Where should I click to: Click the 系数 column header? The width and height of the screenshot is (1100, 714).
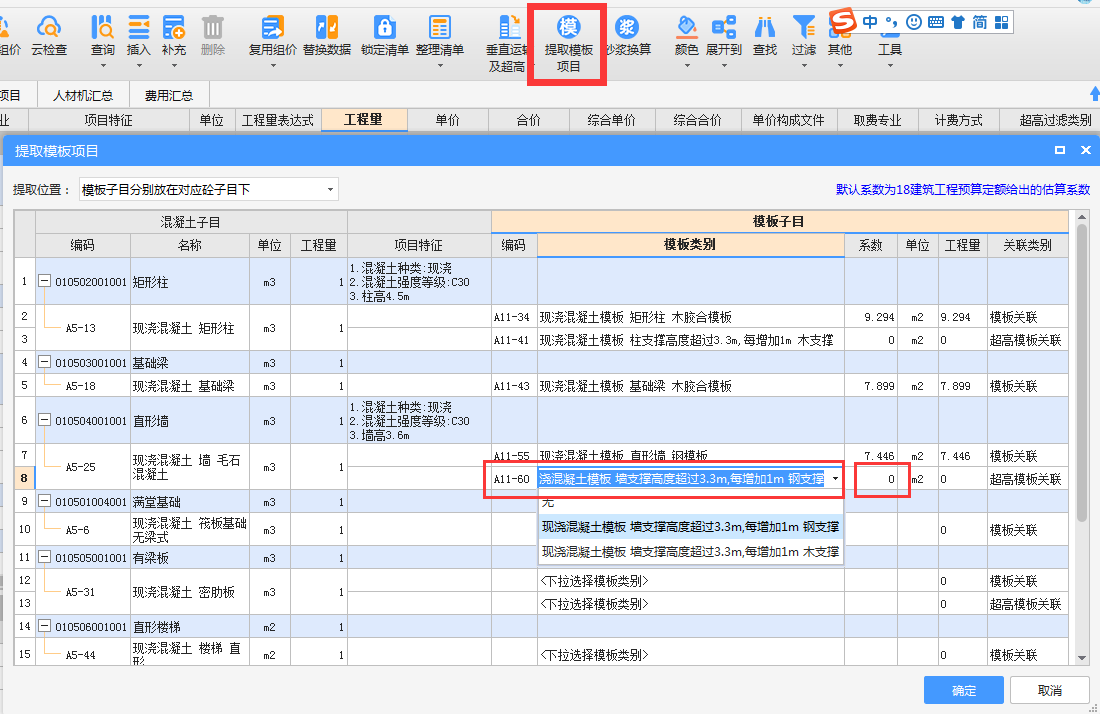coord(871,245)
